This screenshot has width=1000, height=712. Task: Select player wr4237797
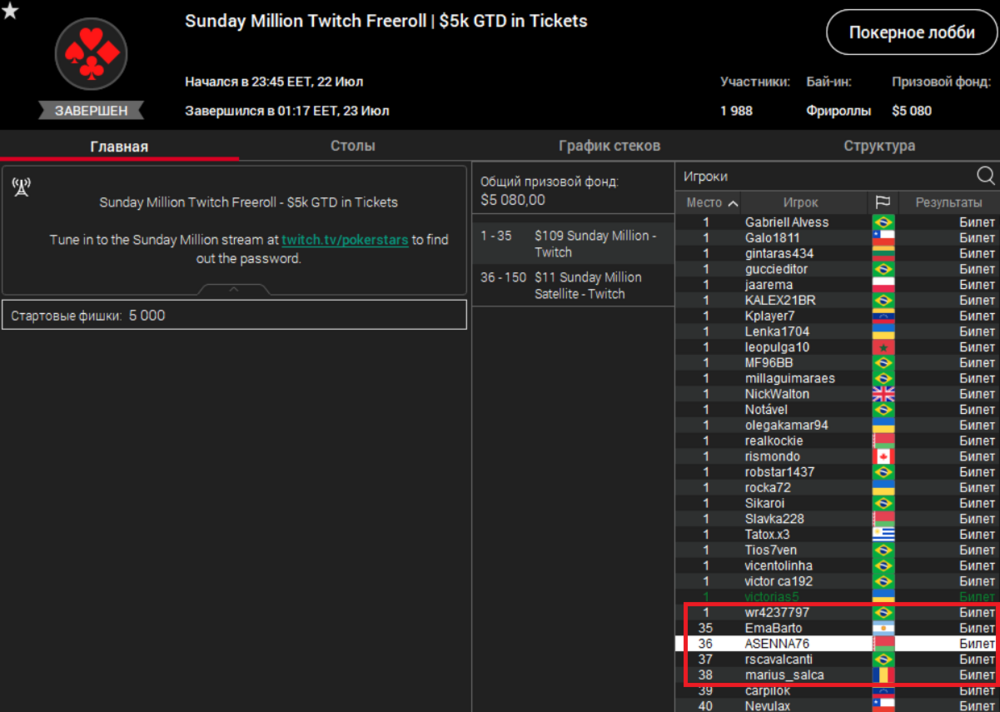coord(777,612)
